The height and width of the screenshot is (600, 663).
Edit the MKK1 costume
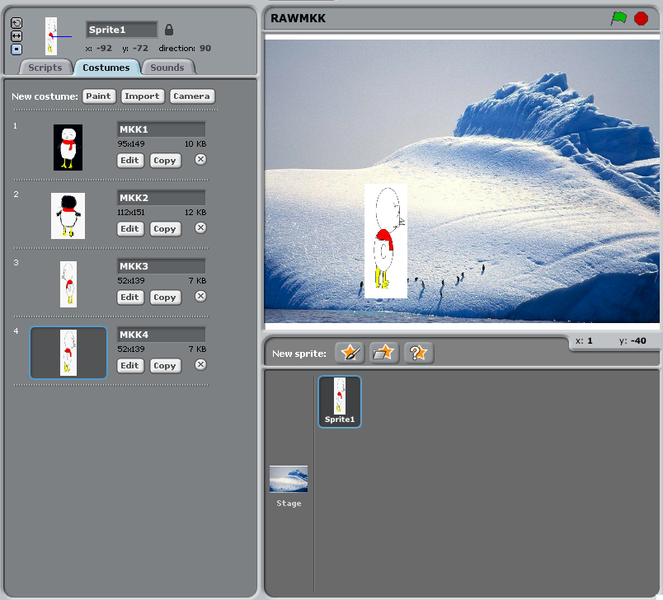pyautogui.click(x=129, y=160)
